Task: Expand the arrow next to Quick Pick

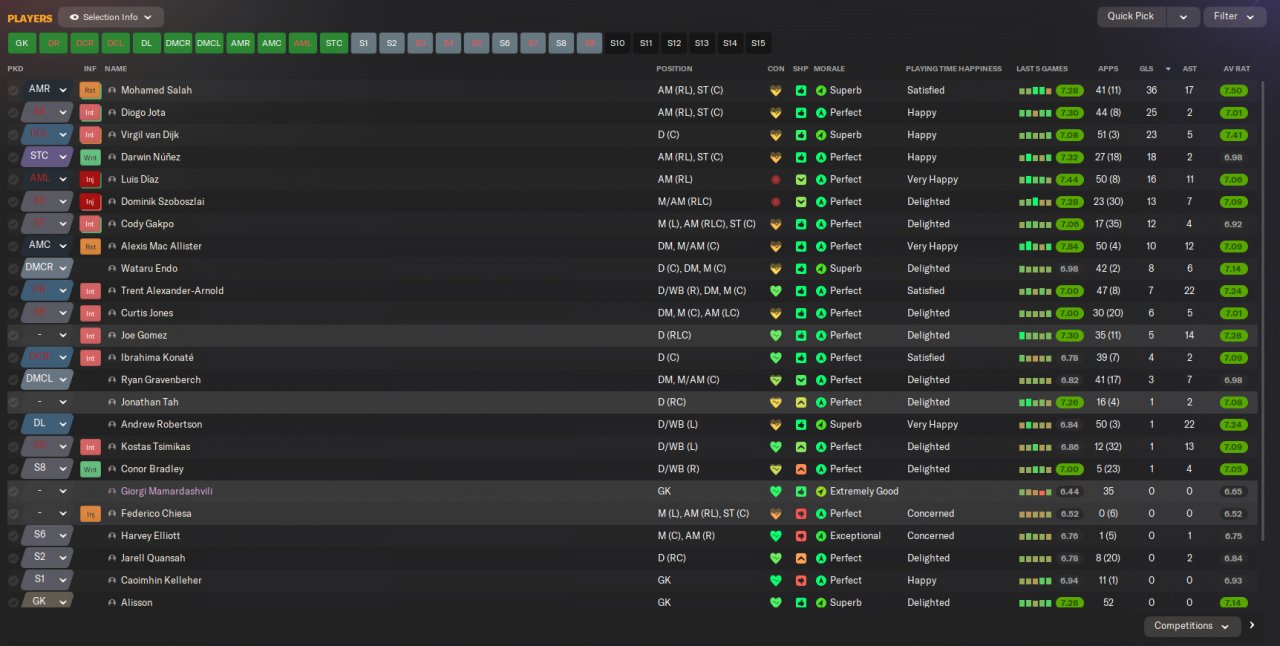Action: pyautogui.click(x=1183, y=17)
